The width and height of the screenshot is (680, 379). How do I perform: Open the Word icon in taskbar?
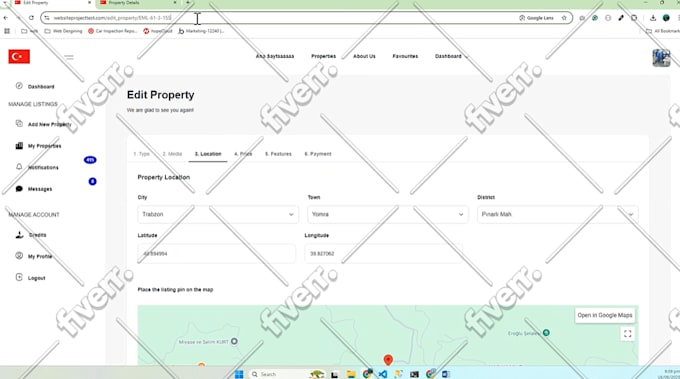[445, 374]
